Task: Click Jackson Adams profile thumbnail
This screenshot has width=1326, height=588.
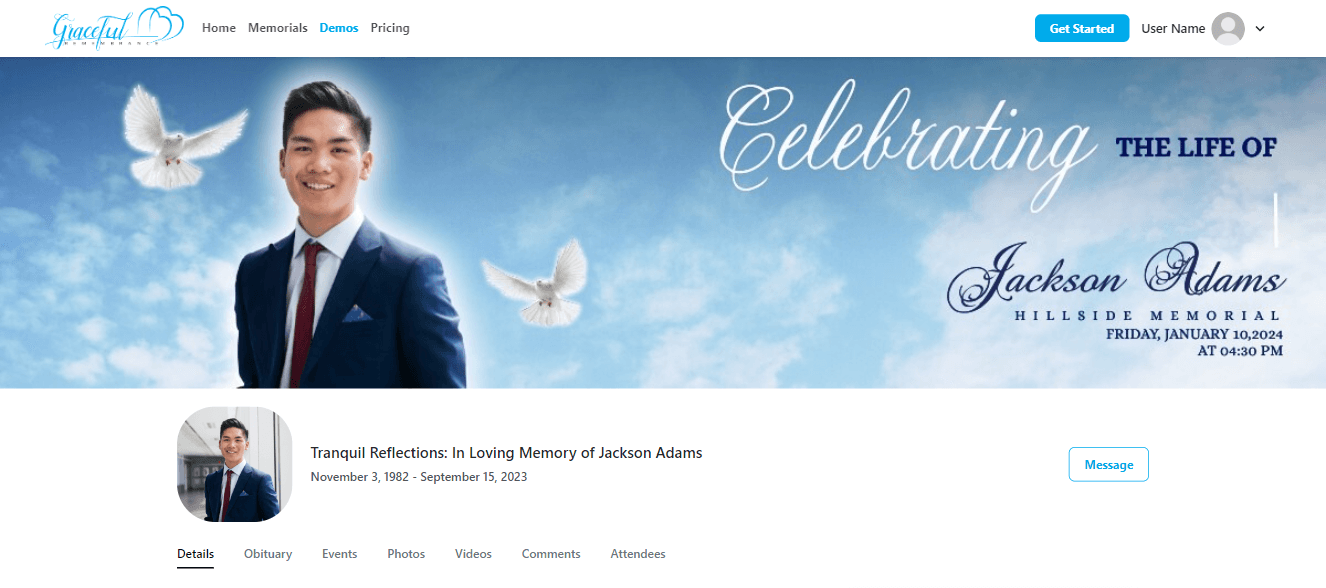Action: (x=235, y=464)
